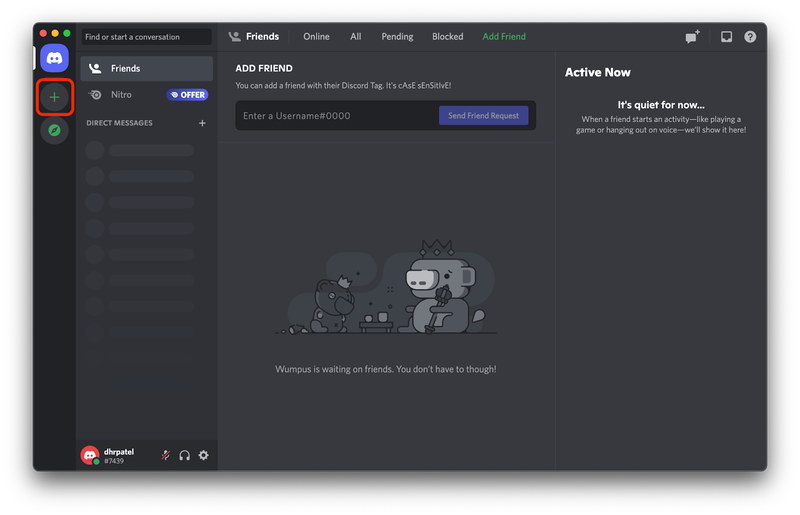Open Explore Public Servers compass icon

(x=55, y=130)
